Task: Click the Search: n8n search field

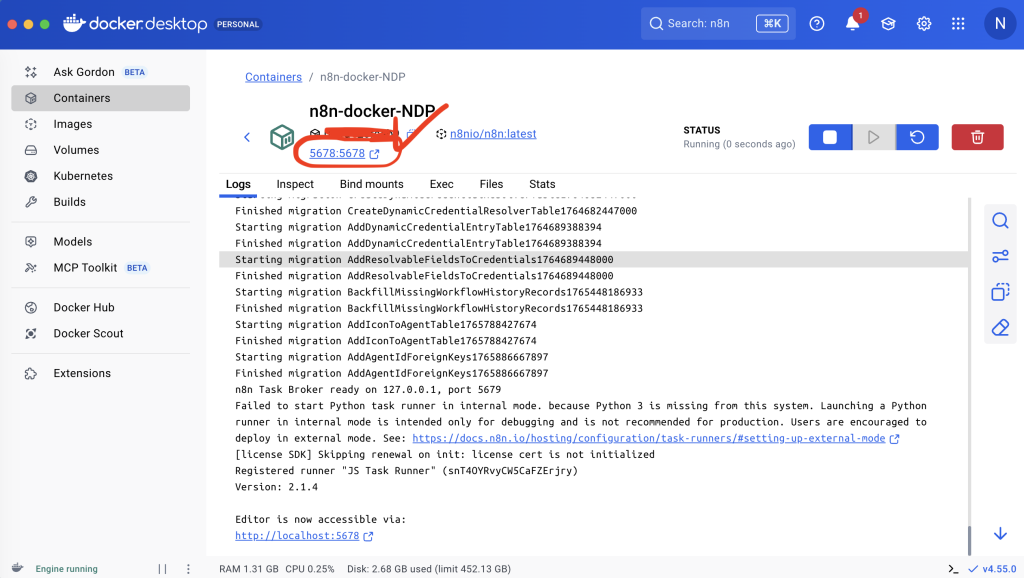Action: (700, 23)
